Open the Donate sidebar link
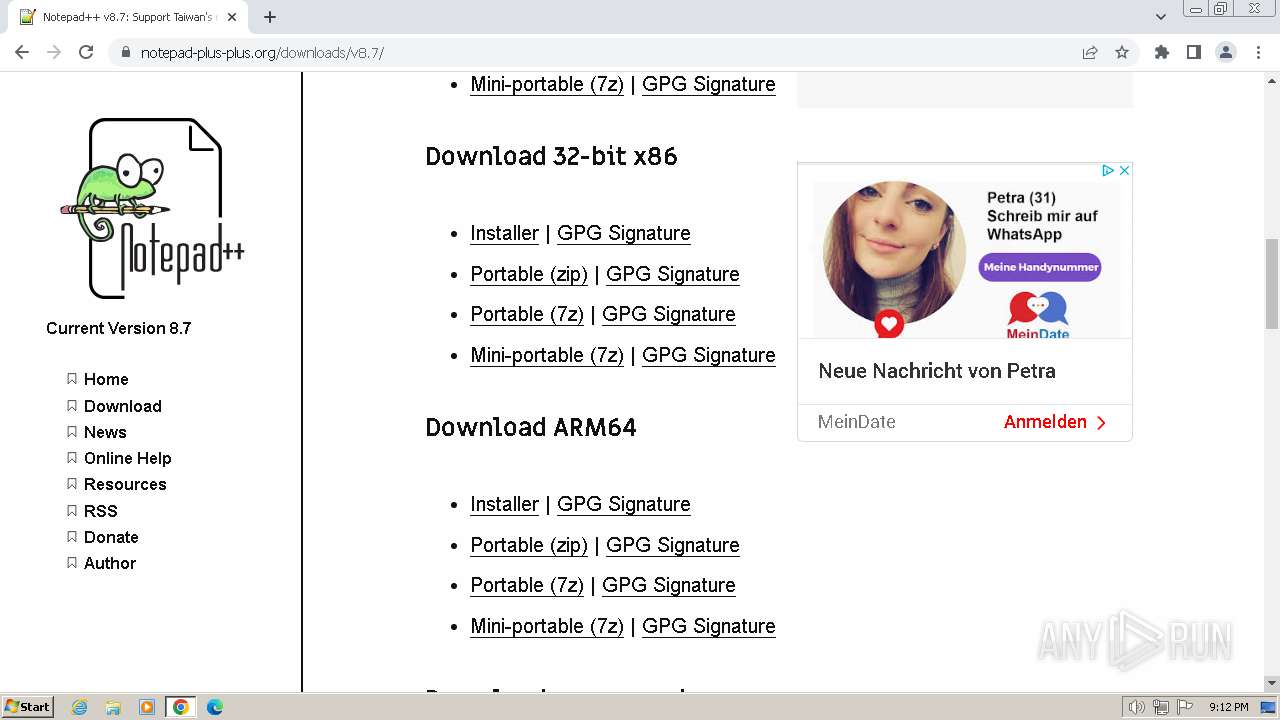 click(111, 537)
